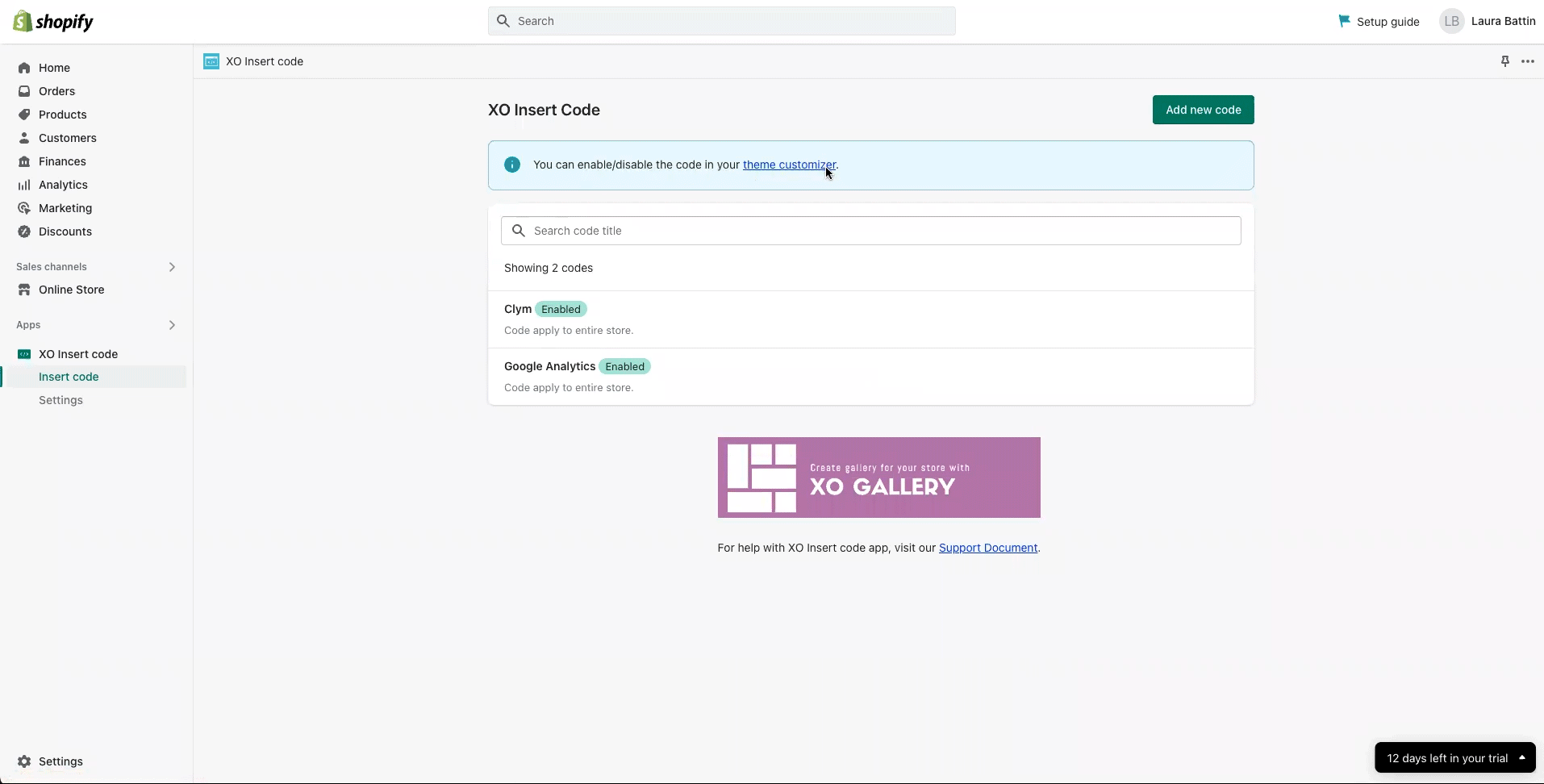The height and width of the screenshot is (784, 1544).
Task: Click the Marketing target icon
Action: pos(24,208)
